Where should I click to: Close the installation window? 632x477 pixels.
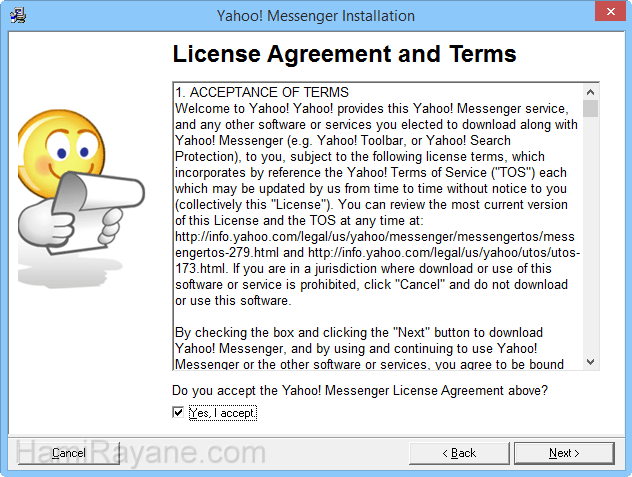pos(610,12)
